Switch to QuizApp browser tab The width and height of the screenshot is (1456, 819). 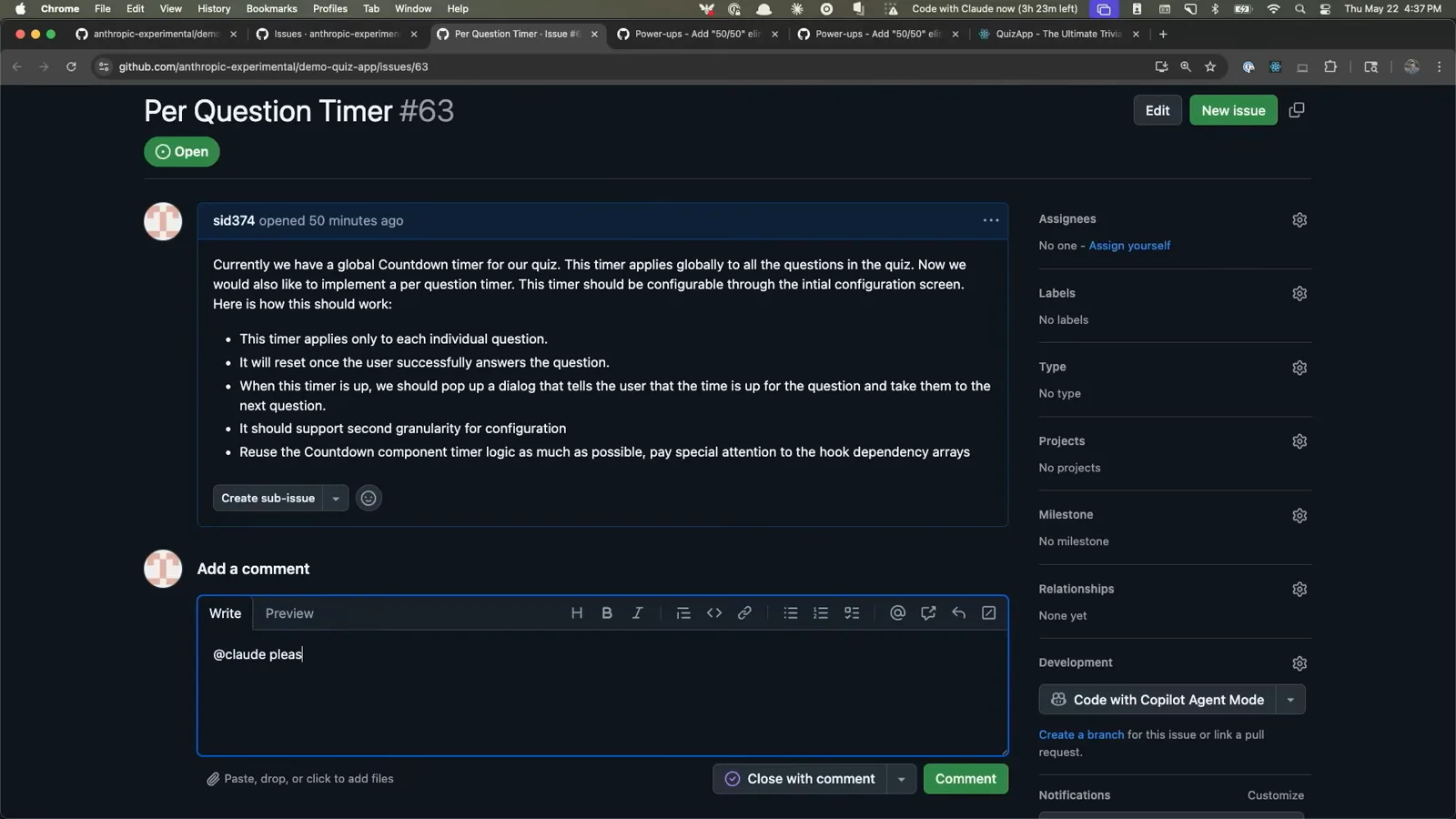click(x=1058, y=34)
